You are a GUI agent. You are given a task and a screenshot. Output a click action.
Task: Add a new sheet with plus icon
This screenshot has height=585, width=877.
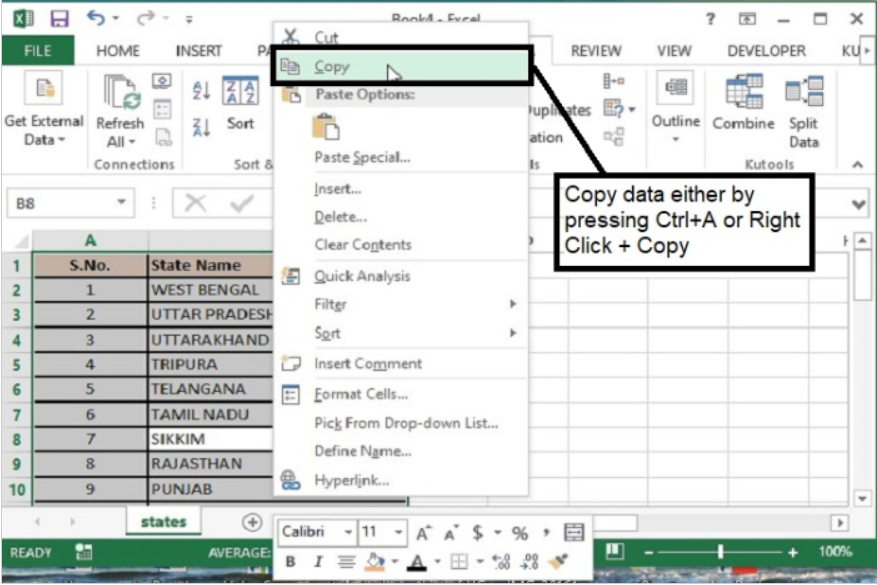tap(252, 522)
